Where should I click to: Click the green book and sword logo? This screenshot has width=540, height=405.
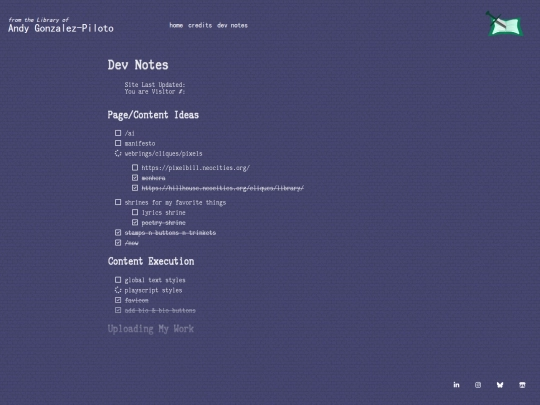click(504, 24)
